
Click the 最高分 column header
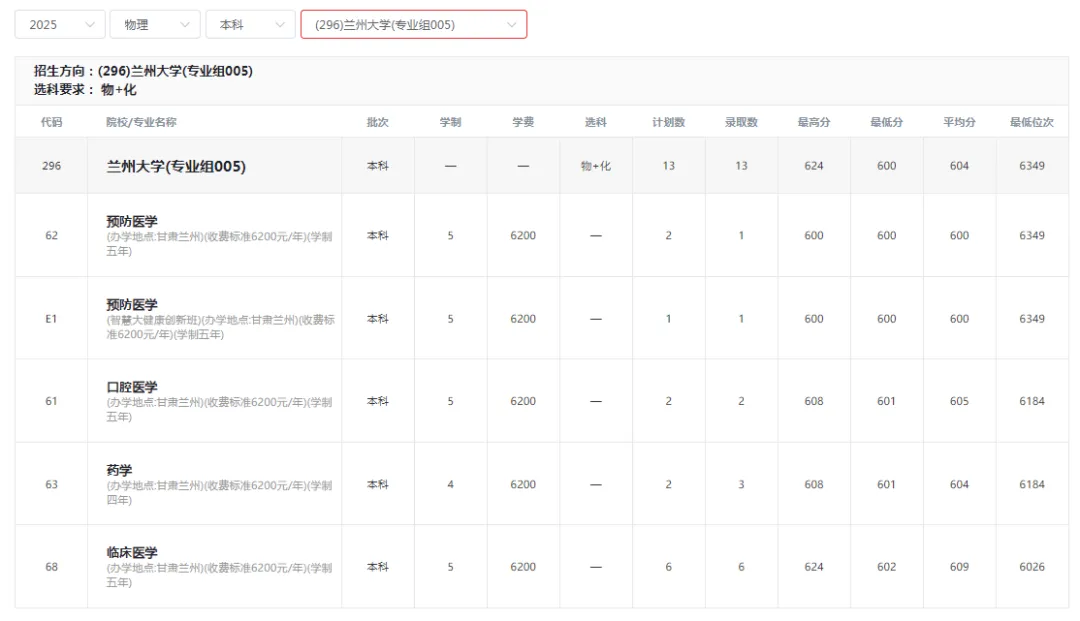pos(814,122)
